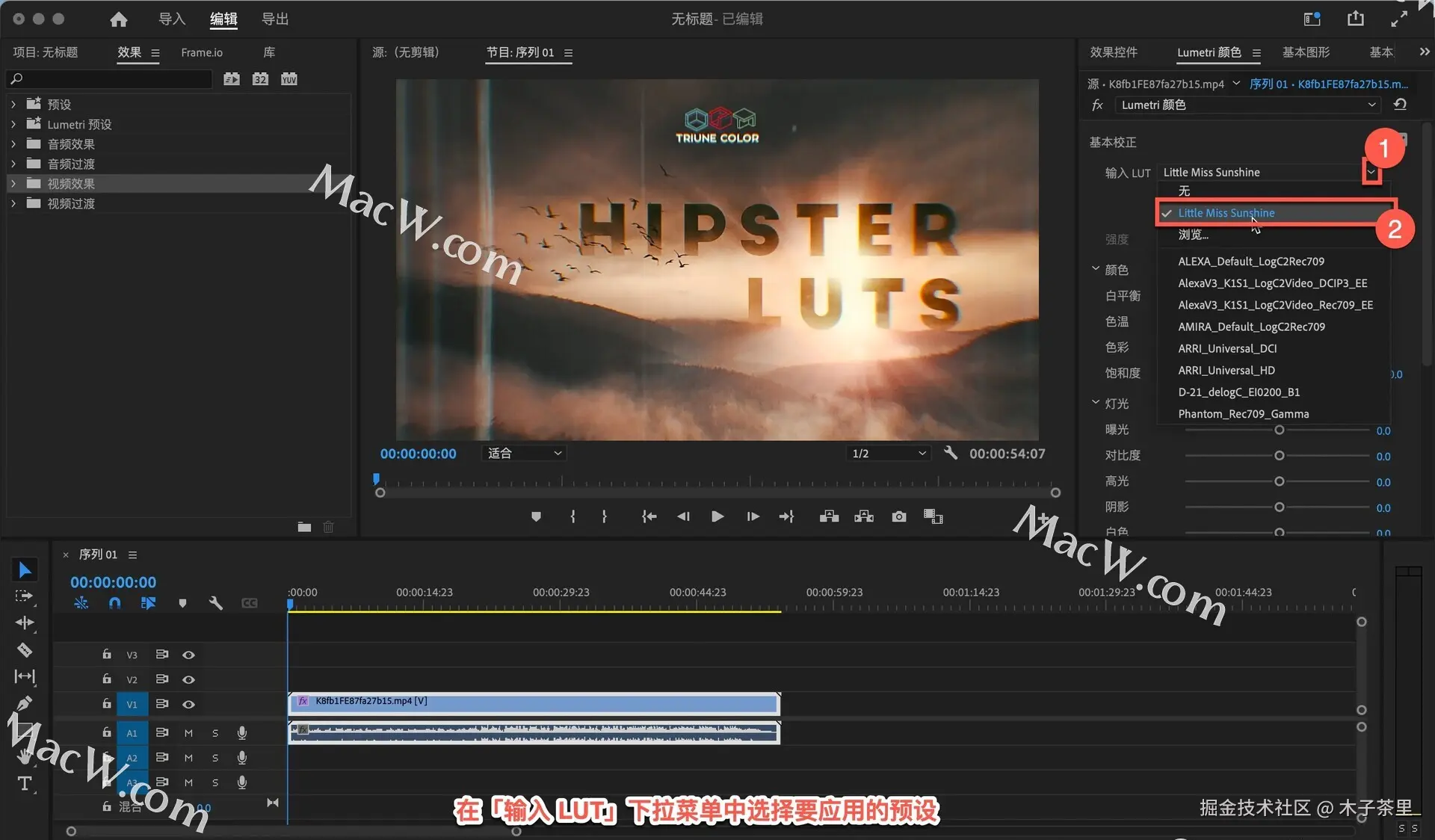Click the timeline 00:00:00:00 playhead timecode
The width and height of the screenshot is (1435, 840).
click(x=114, y=582)
